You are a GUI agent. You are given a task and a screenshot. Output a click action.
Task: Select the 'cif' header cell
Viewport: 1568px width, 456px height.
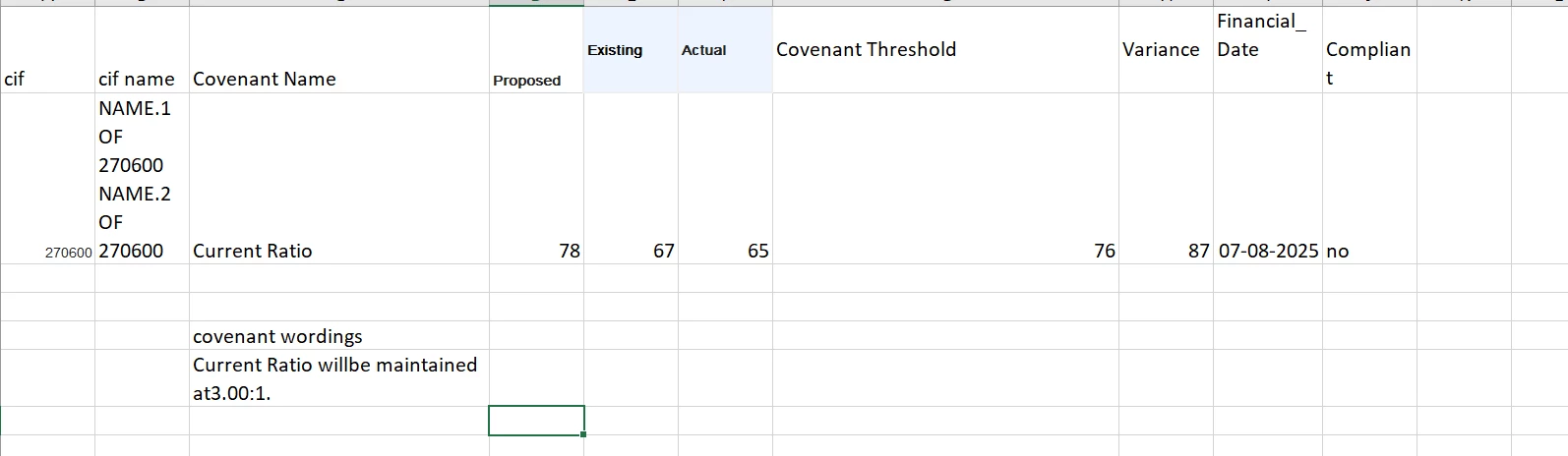[47, 50]
